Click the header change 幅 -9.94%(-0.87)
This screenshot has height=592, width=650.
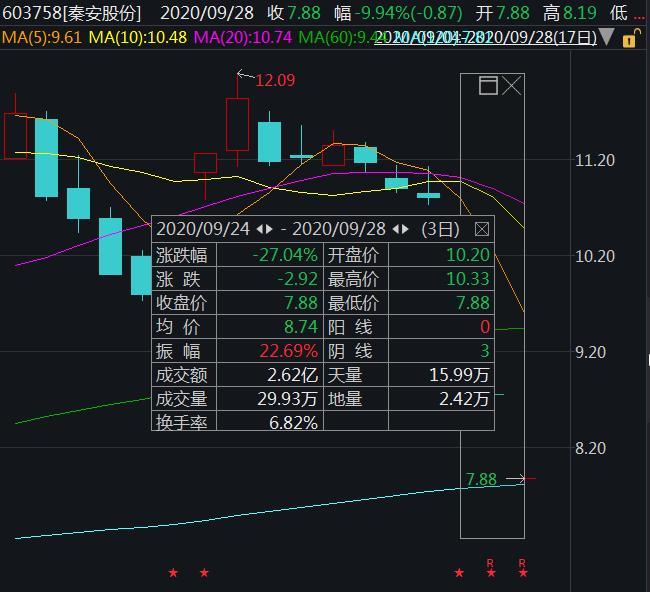coord(398,13)
